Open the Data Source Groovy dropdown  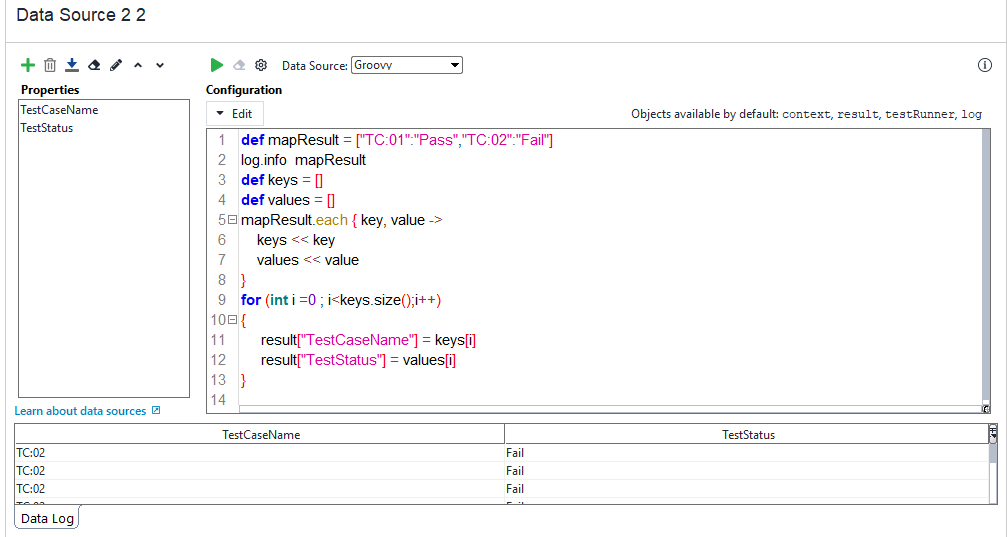pyautogui.click(x=406, y=65)
